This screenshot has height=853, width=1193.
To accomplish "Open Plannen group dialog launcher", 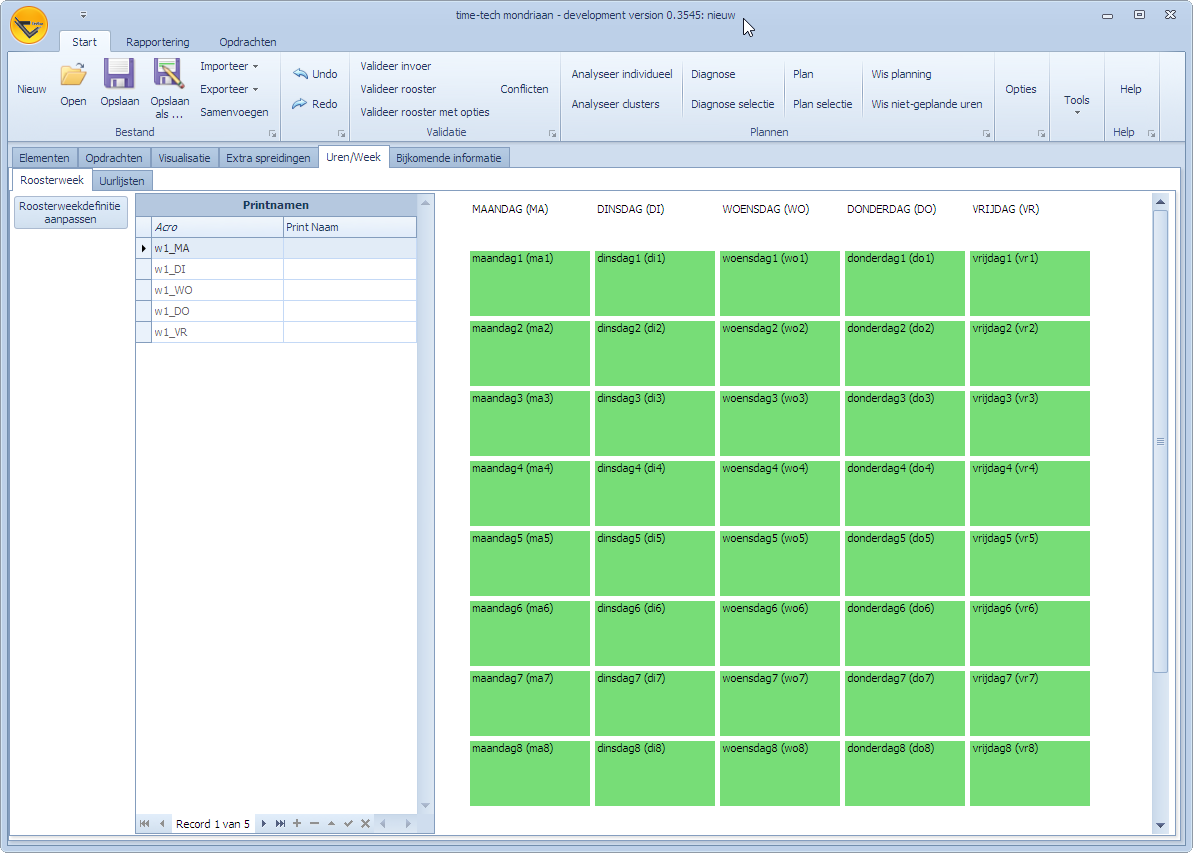I will click(986, 133).
